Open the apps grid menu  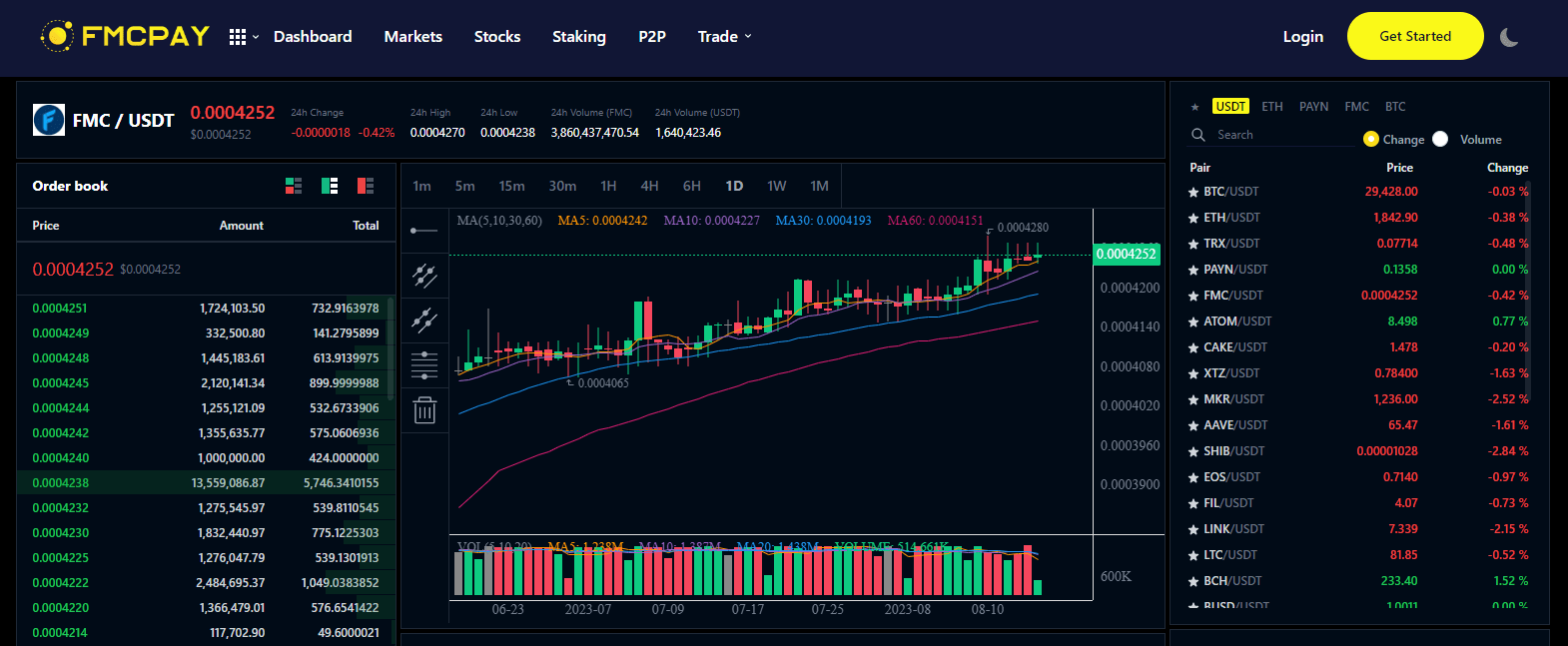click(x=238, y=37)
